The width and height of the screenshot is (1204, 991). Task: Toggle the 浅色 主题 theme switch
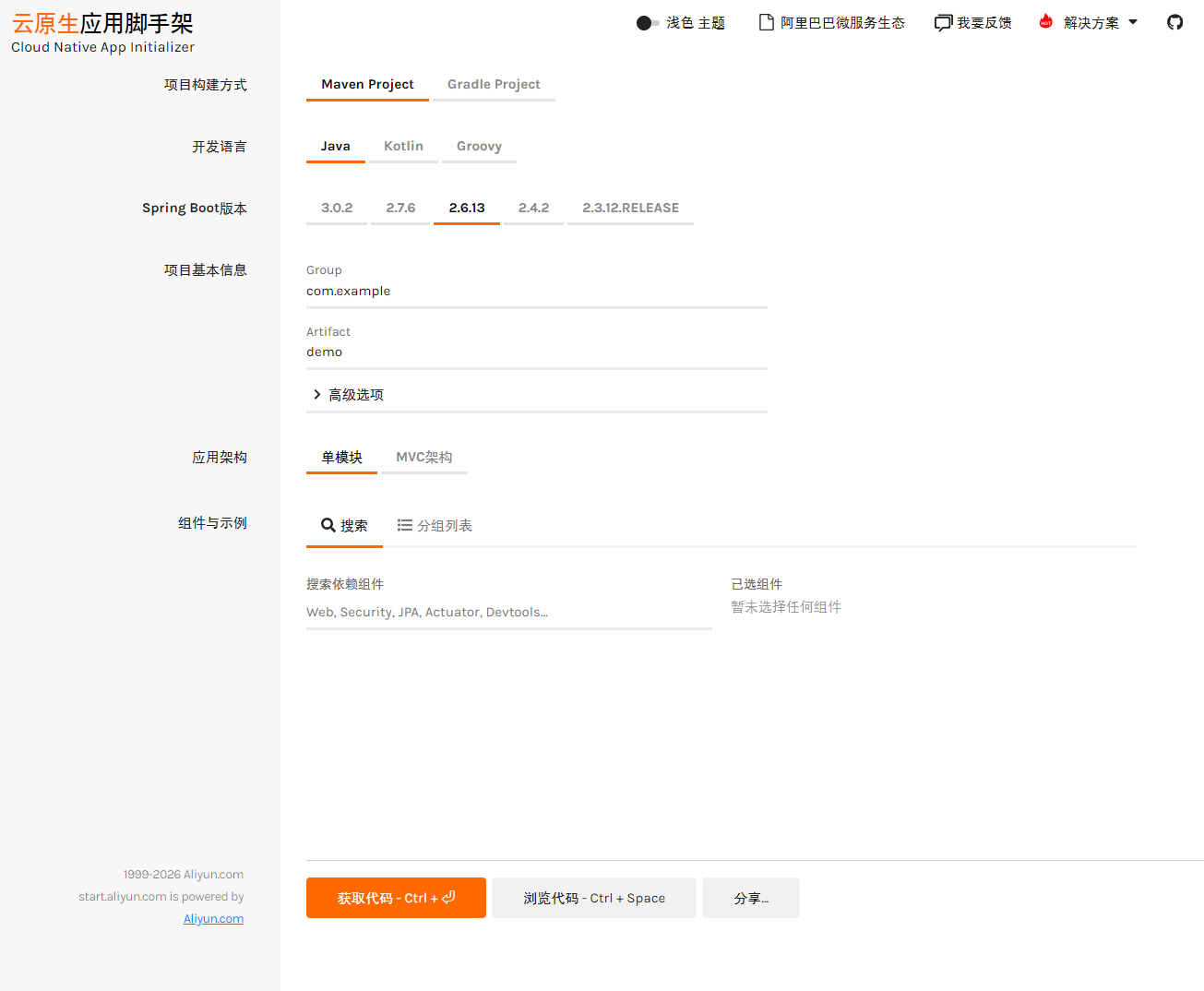(x=648, y=23)
